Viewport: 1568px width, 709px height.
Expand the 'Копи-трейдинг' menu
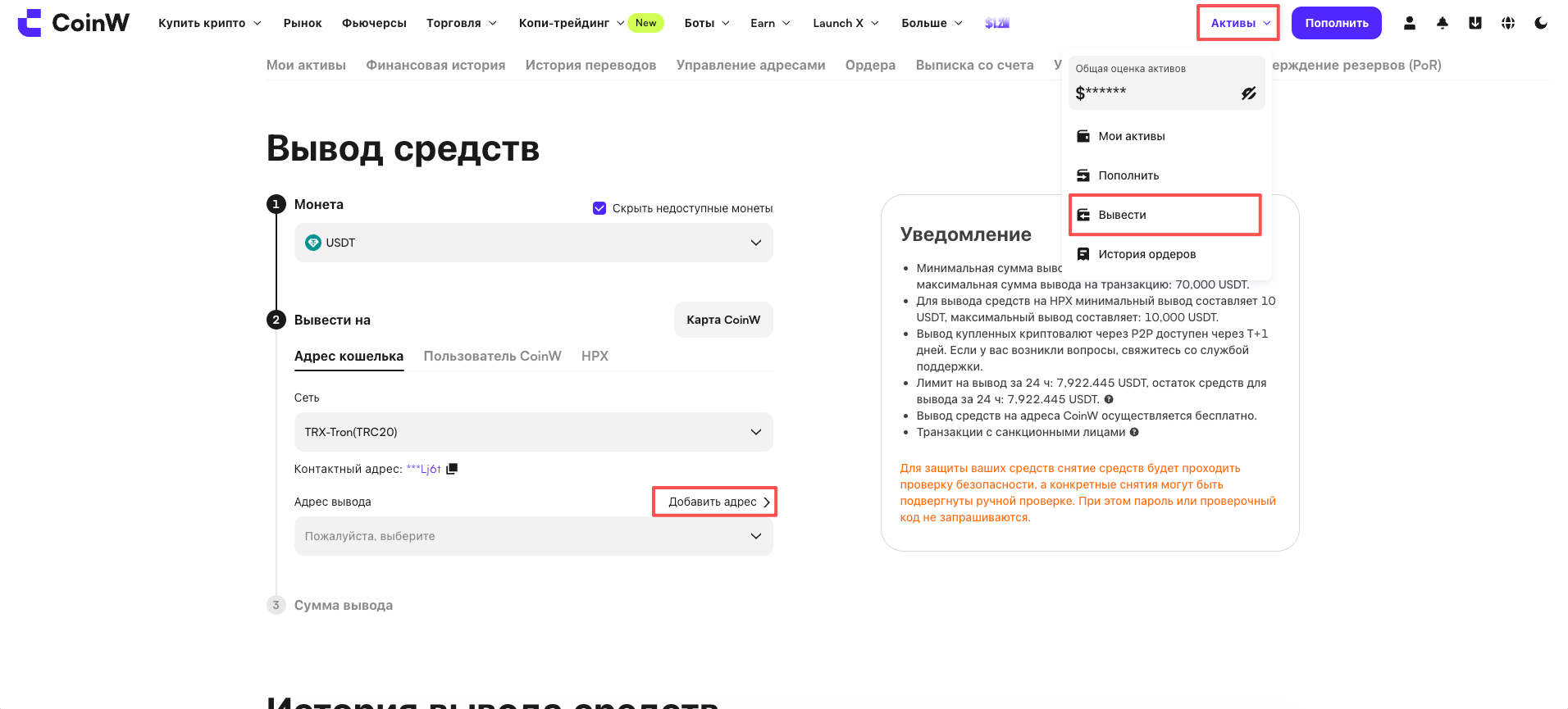(x=572, y=23)
